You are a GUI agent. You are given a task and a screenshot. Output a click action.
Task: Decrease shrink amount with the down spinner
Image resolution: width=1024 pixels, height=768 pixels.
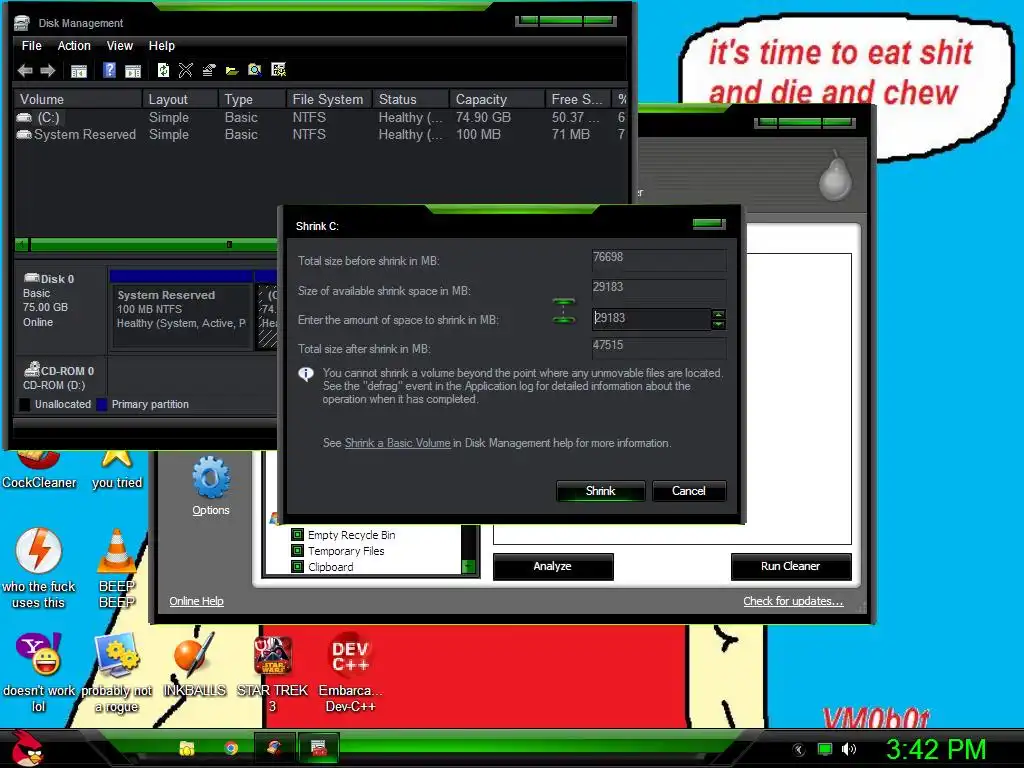tap(718, 324)
